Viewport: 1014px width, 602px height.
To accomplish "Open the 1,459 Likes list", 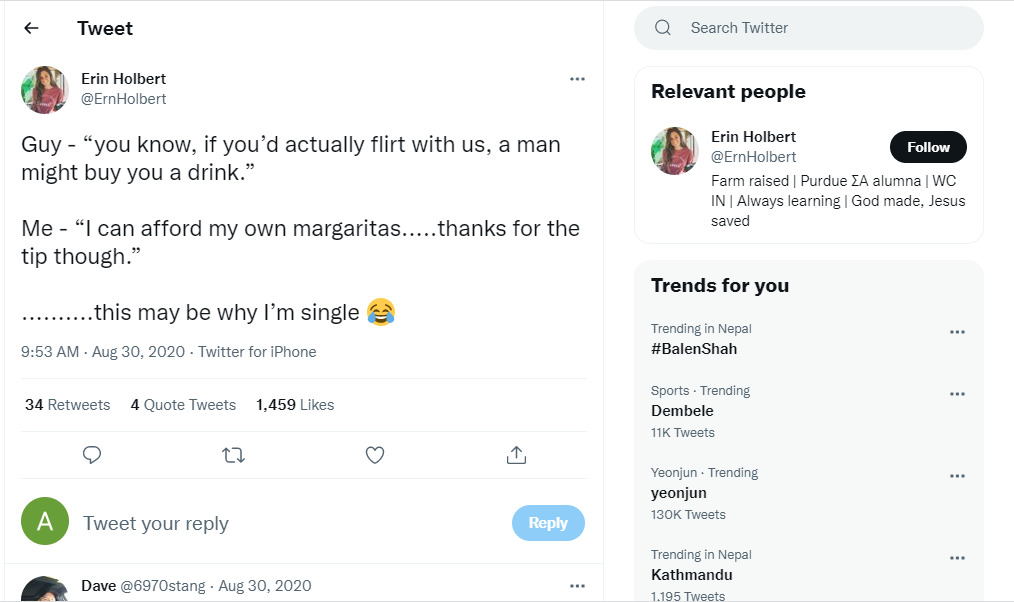I will coord(295,405).
